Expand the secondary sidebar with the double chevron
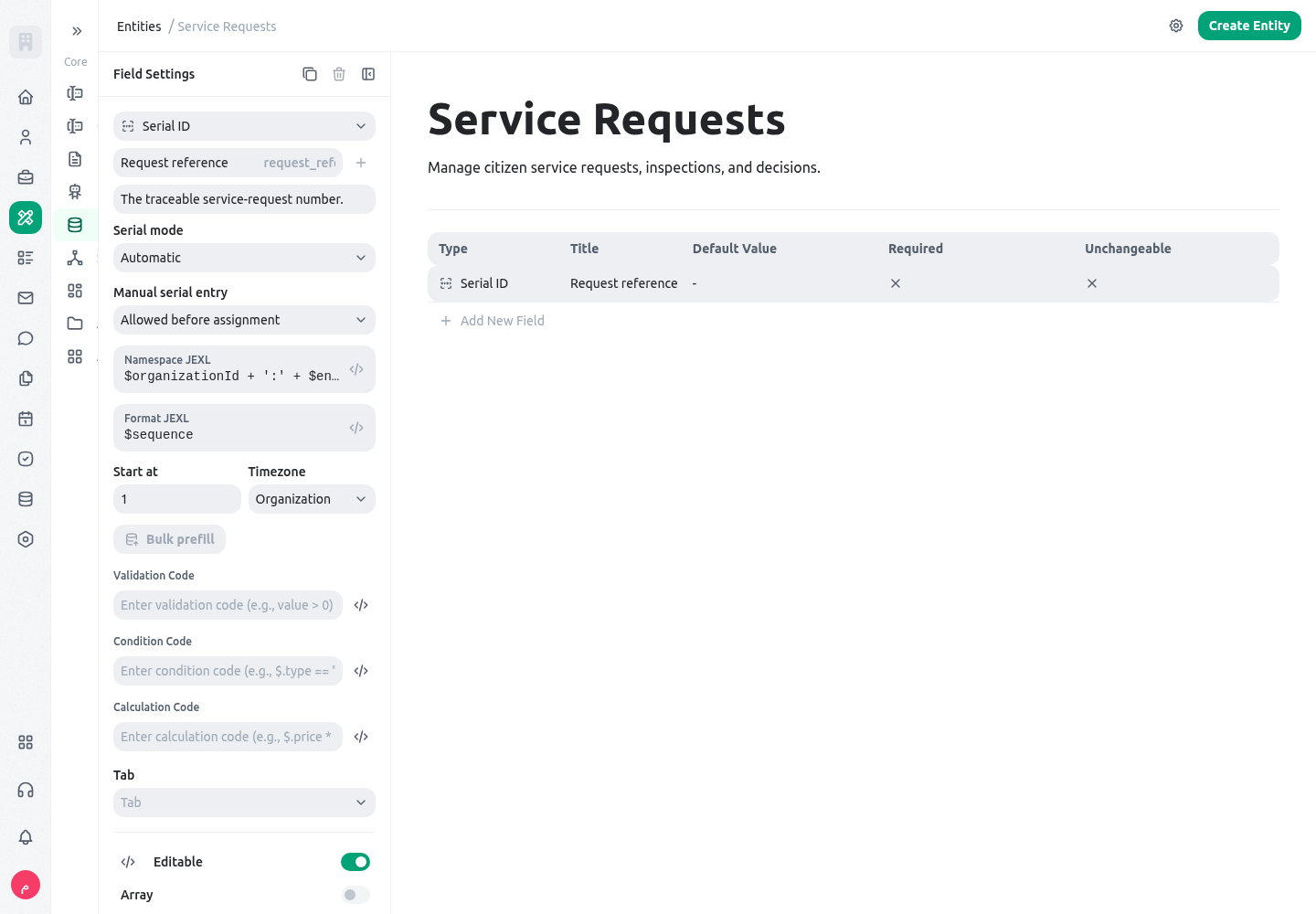The width and height of the screenshot is (1316, 914). [x=77, y=31]
